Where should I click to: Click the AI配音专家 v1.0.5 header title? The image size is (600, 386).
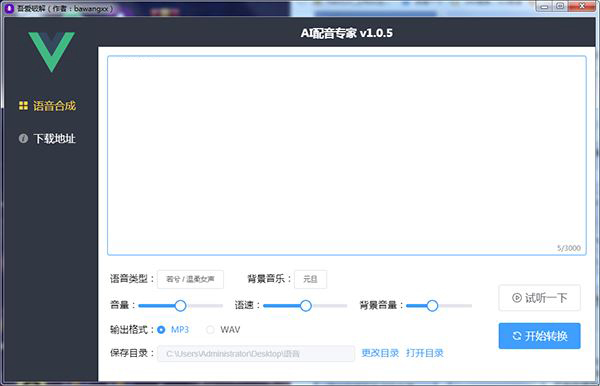(347, 33)
